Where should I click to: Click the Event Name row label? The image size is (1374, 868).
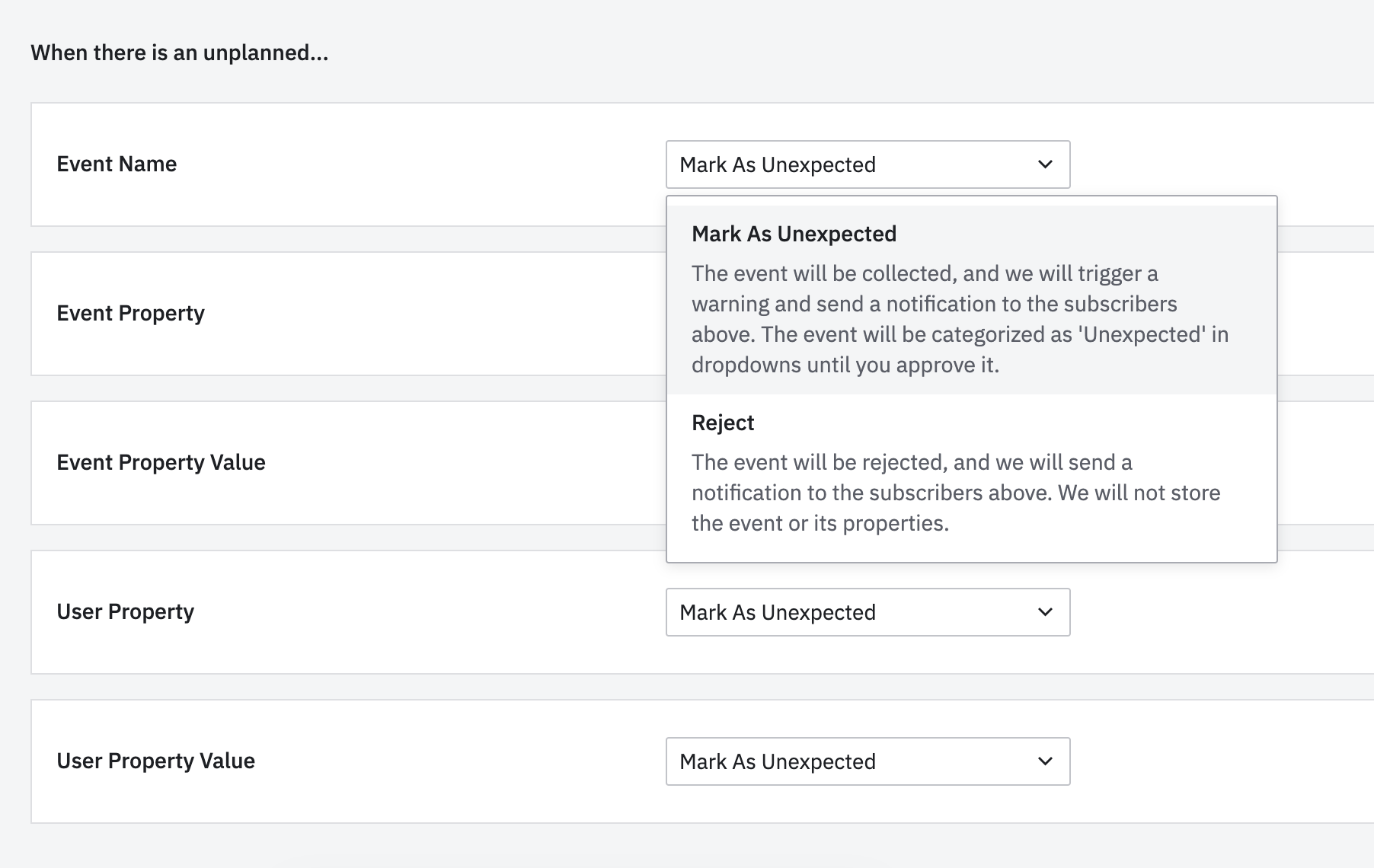(x=117, y=164)
